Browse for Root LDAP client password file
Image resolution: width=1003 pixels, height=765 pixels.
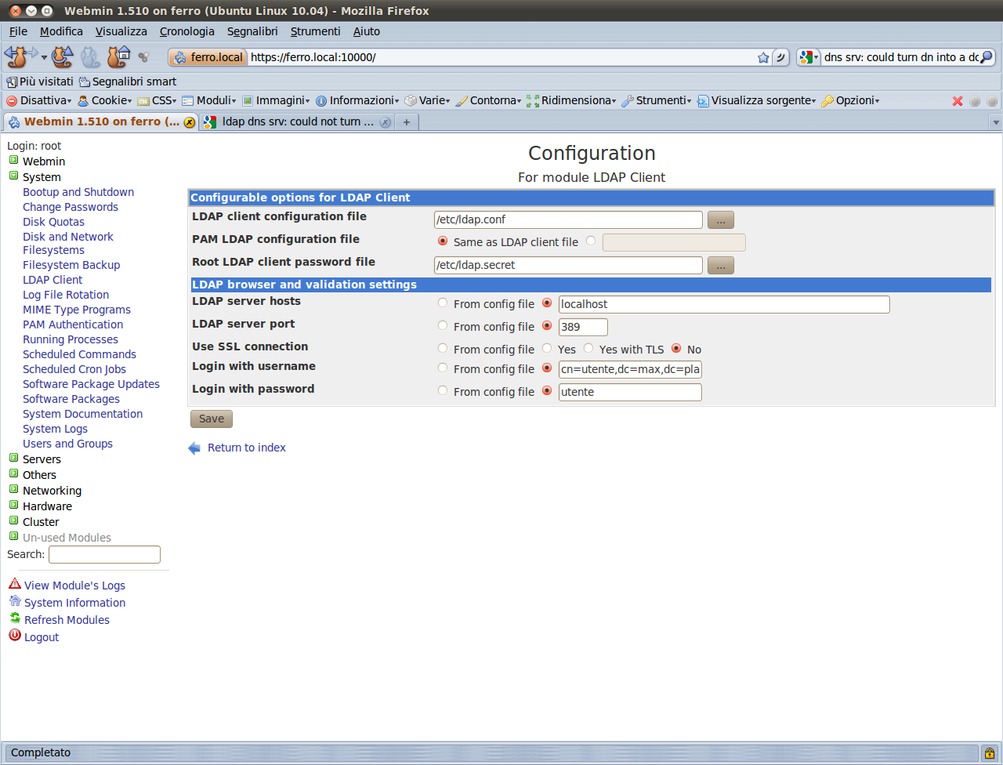click(x=720, y=265)
